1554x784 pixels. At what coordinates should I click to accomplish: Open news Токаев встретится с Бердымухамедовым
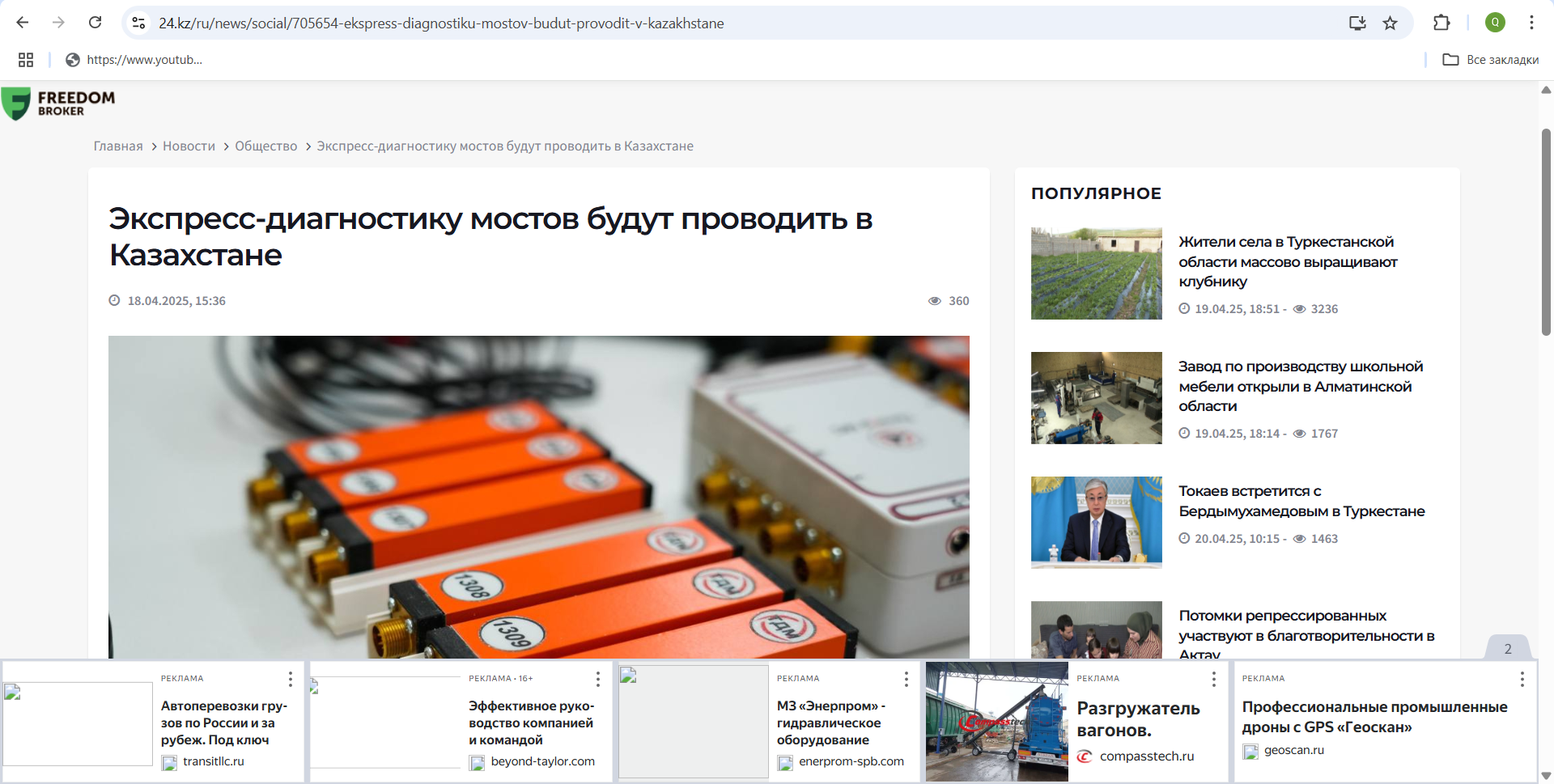point(1301,501)
